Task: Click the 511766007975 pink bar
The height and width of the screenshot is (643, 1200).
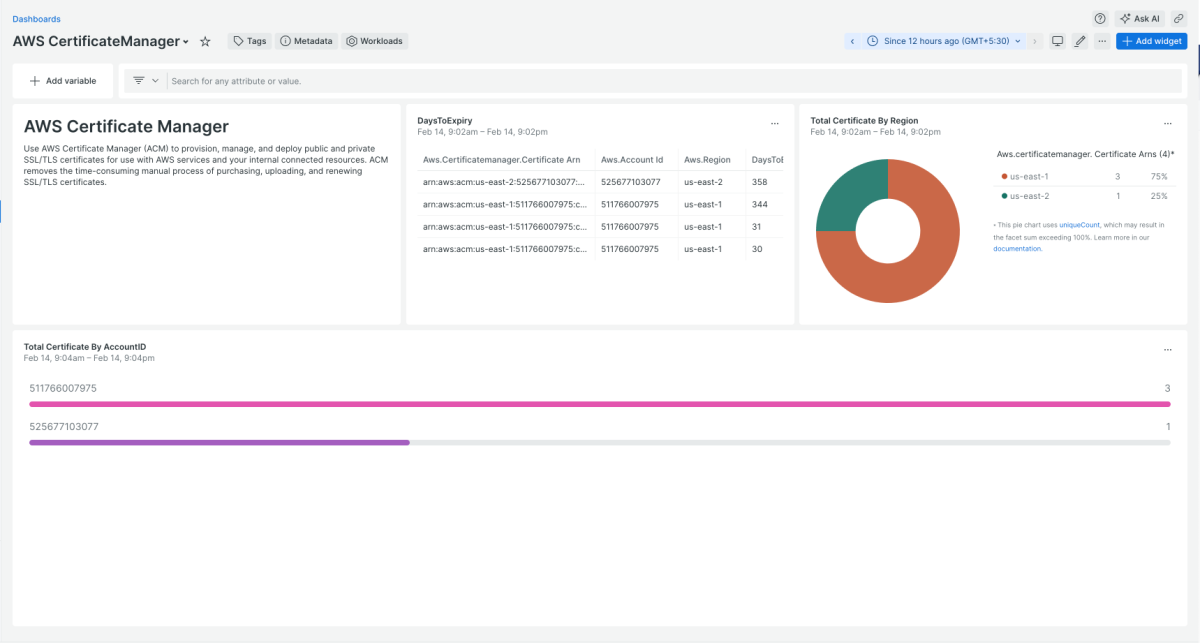Action: pyautogui.click(x=600, y=404)
